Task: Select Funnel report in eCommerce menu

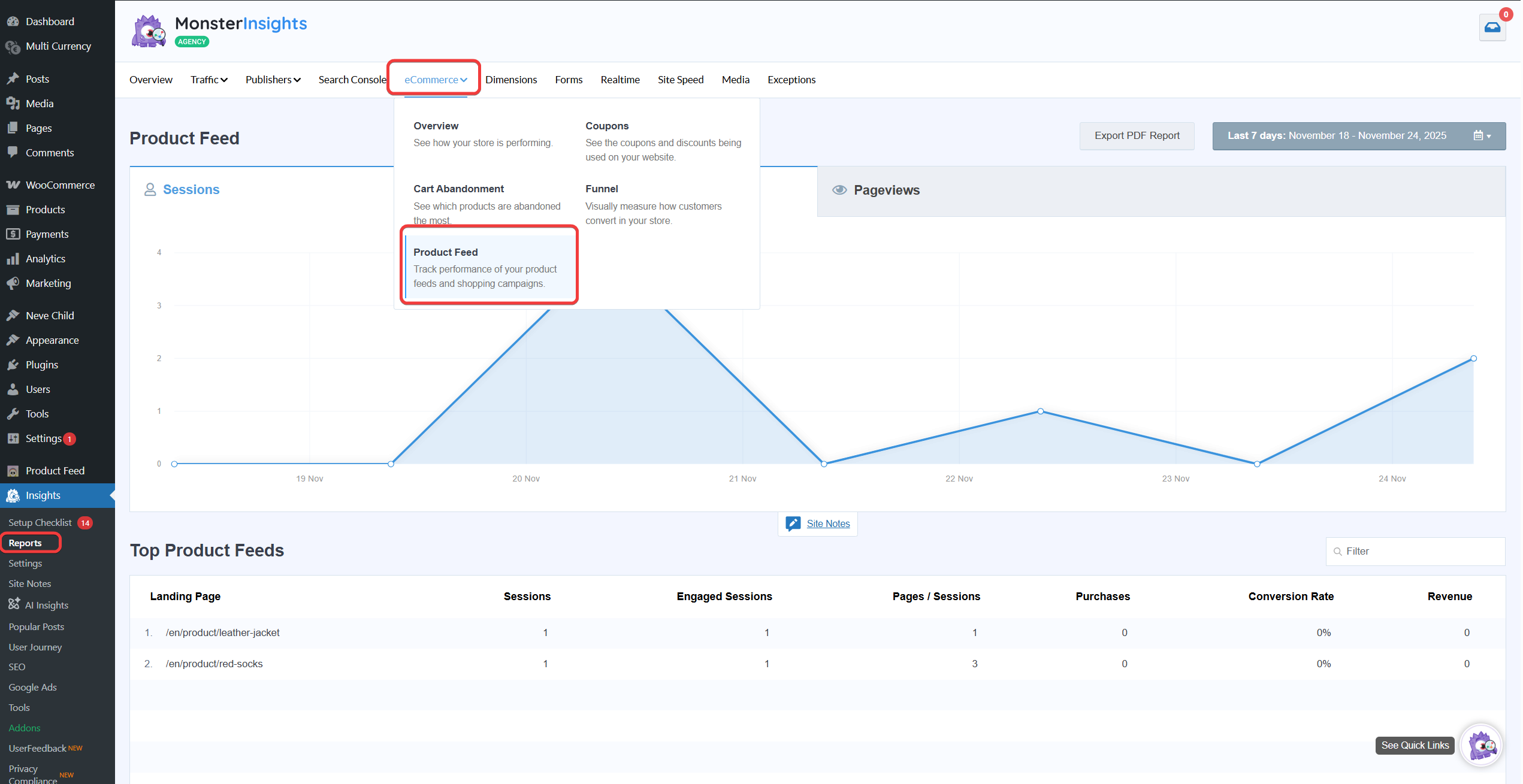Action: tap(601, 189)
